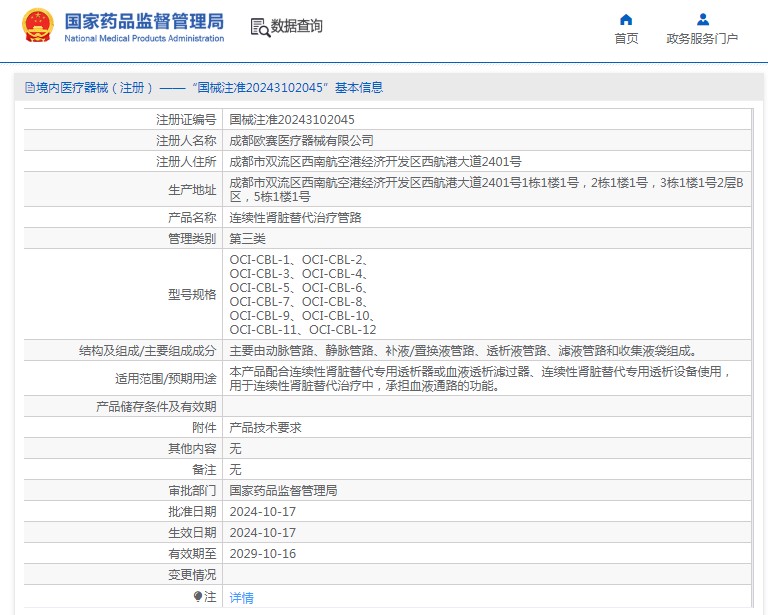Click the 附件 row label
Viewport: 768px width, 615px height.
(x=204, y=427)
